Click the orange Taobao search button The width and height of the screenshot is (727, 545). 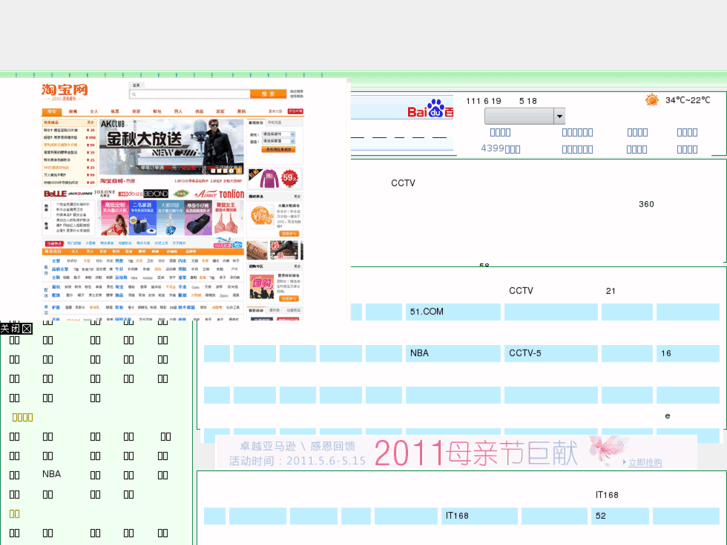268,94
